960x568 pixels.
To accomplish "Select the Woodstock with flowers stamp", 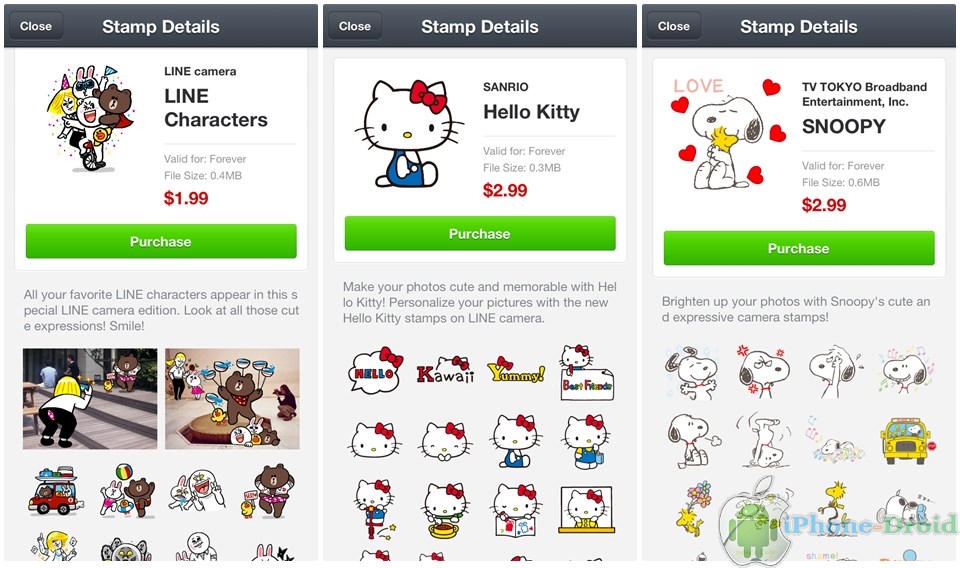I will pyautogui.click(x=694, y=507).
